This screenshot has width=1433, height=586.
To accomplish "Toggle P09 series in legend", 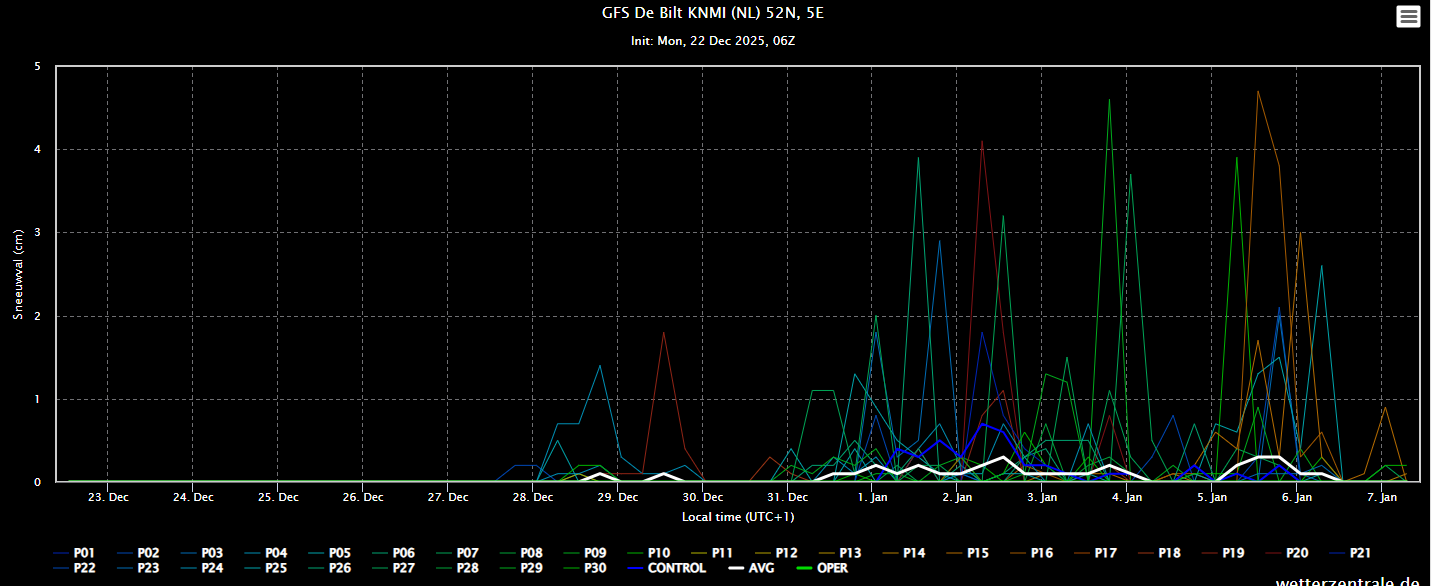I will 587,553.
